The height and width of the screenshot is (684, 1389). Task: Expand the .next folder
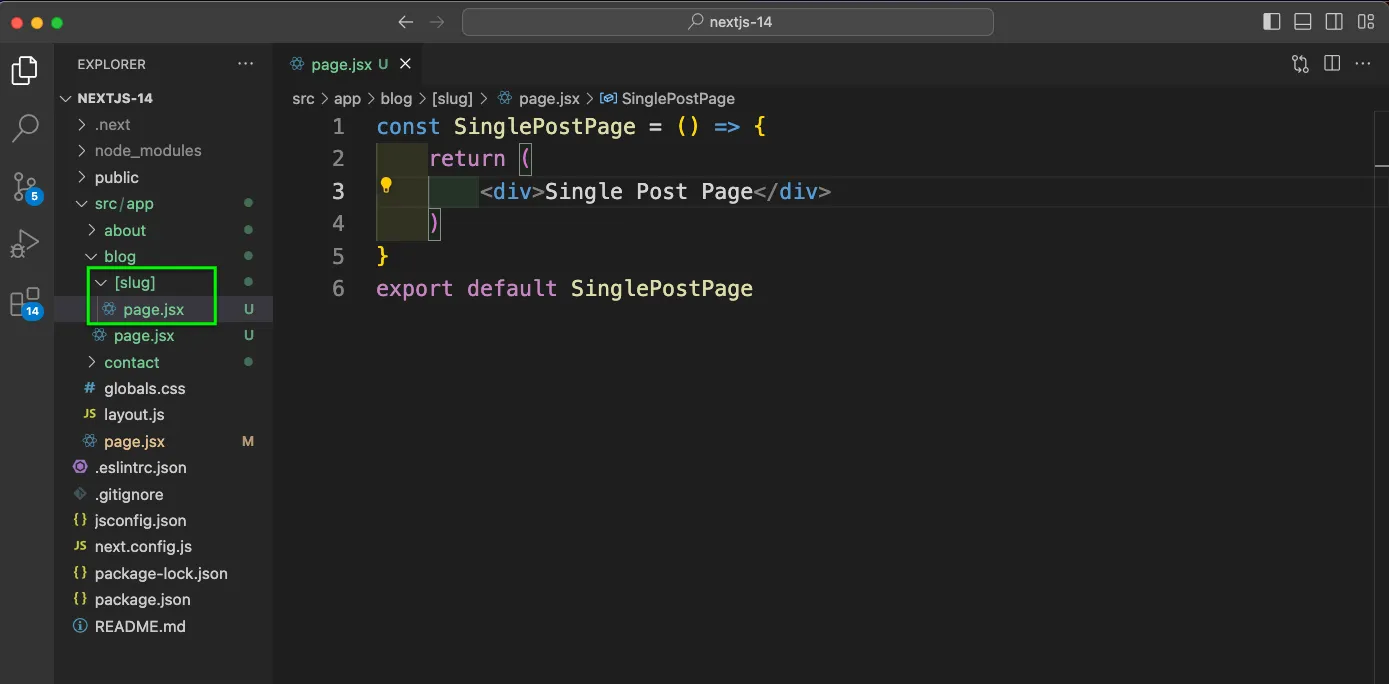(164, 124)
